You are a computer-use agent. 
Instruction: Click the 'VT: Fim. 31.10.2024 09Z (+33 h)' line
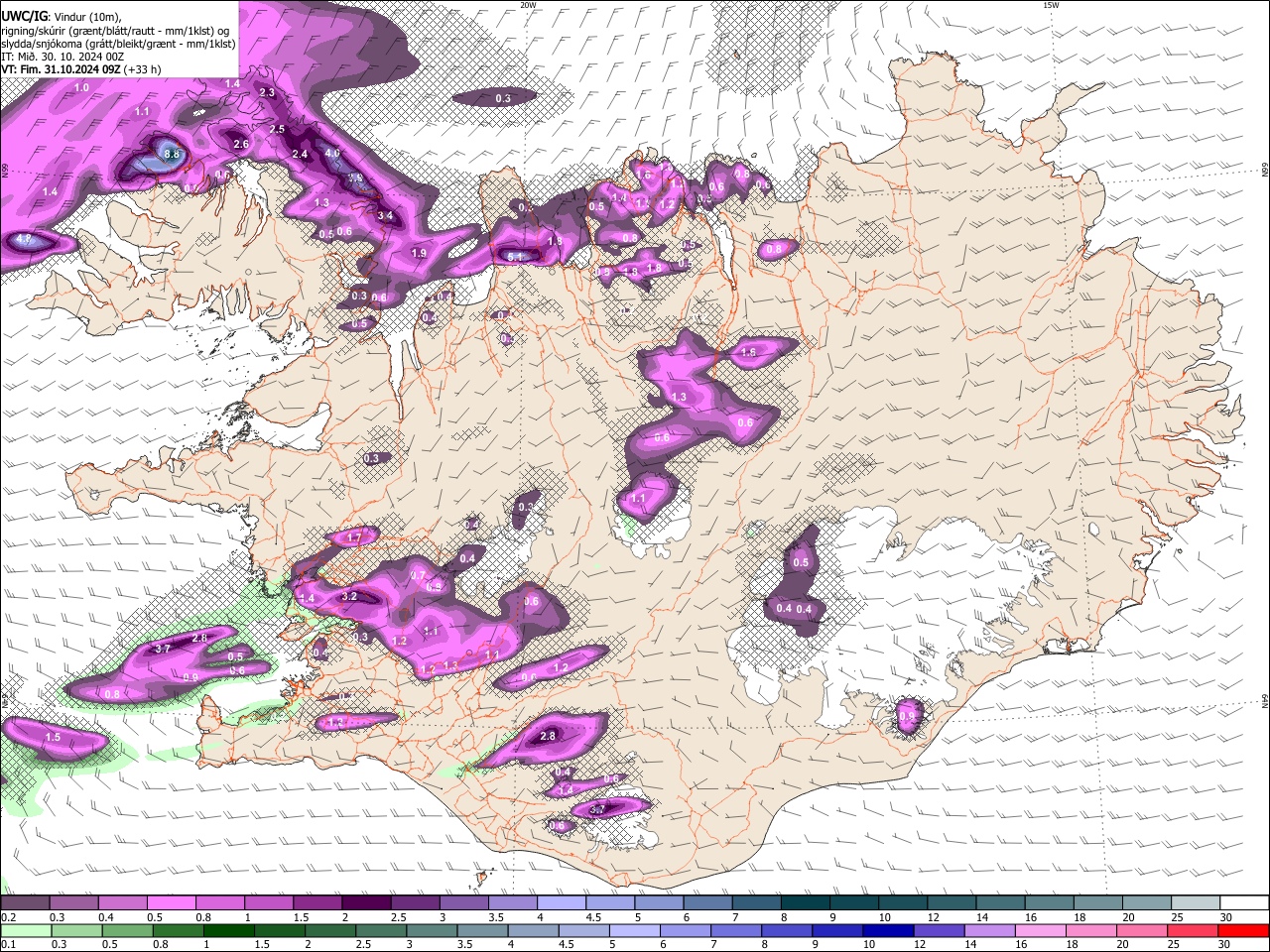click(x=81, y=69)
